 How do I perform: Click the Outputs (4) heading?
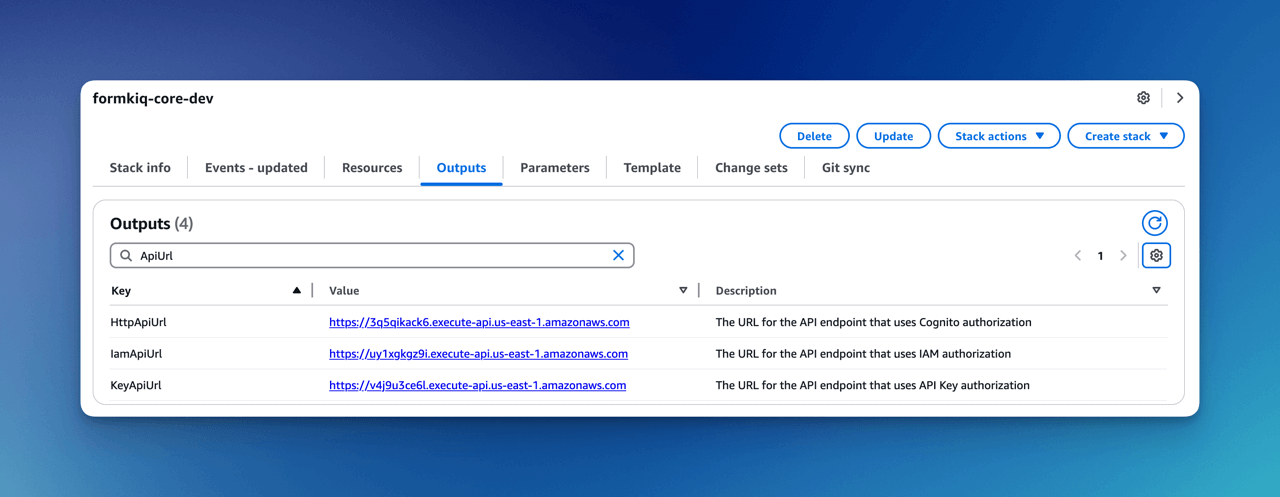151,223
